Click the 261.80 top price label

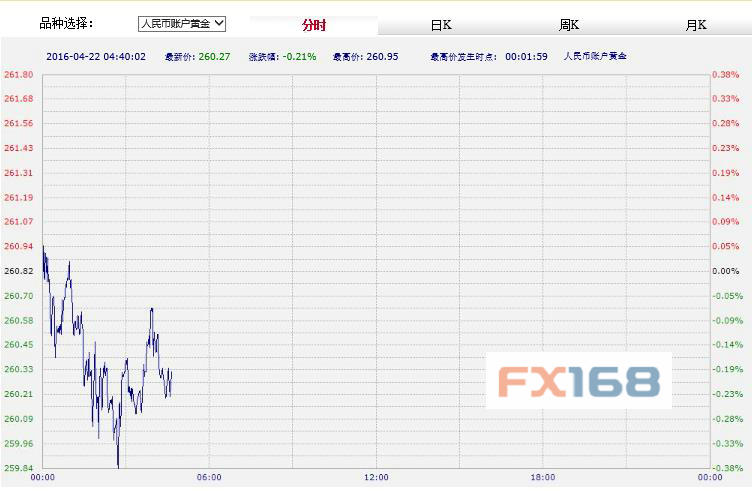click(x=18, y=75)
